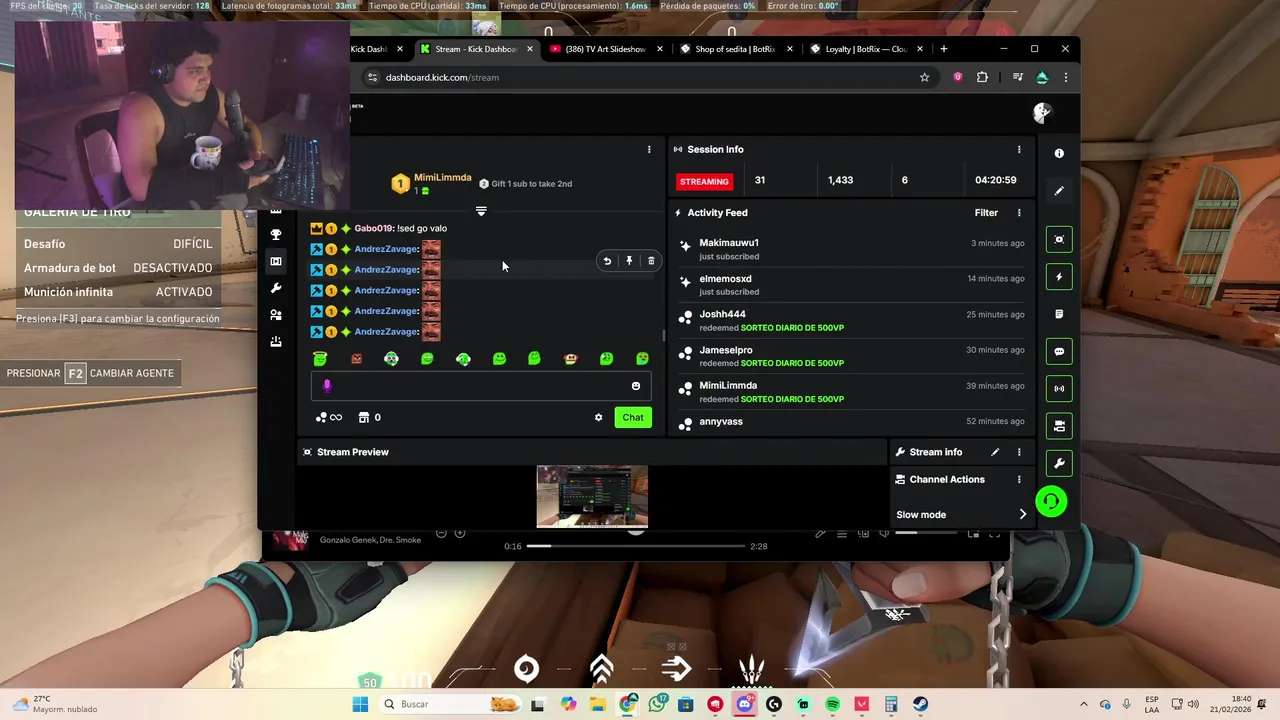Viewport: 1280px width, 720px height.
Task: Open MimiLimmda top gifter name
Action: click(442, 177)
